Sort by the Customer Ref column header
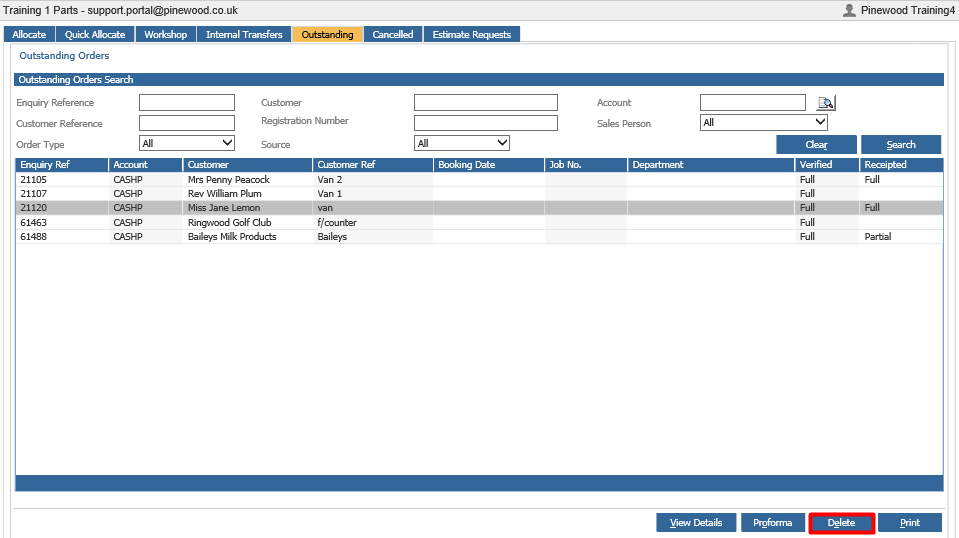The image size is (959, 538). [373, 164]
